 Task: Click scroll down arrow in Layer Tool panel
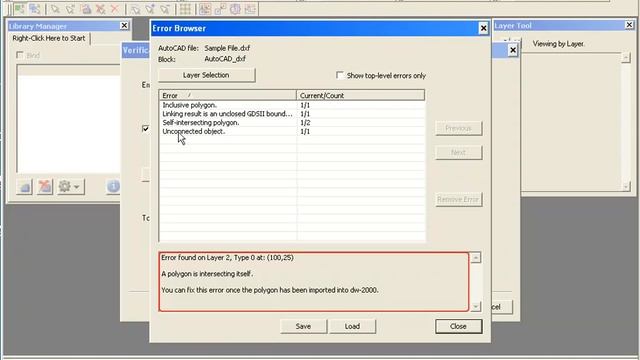(x=626, y=186)
